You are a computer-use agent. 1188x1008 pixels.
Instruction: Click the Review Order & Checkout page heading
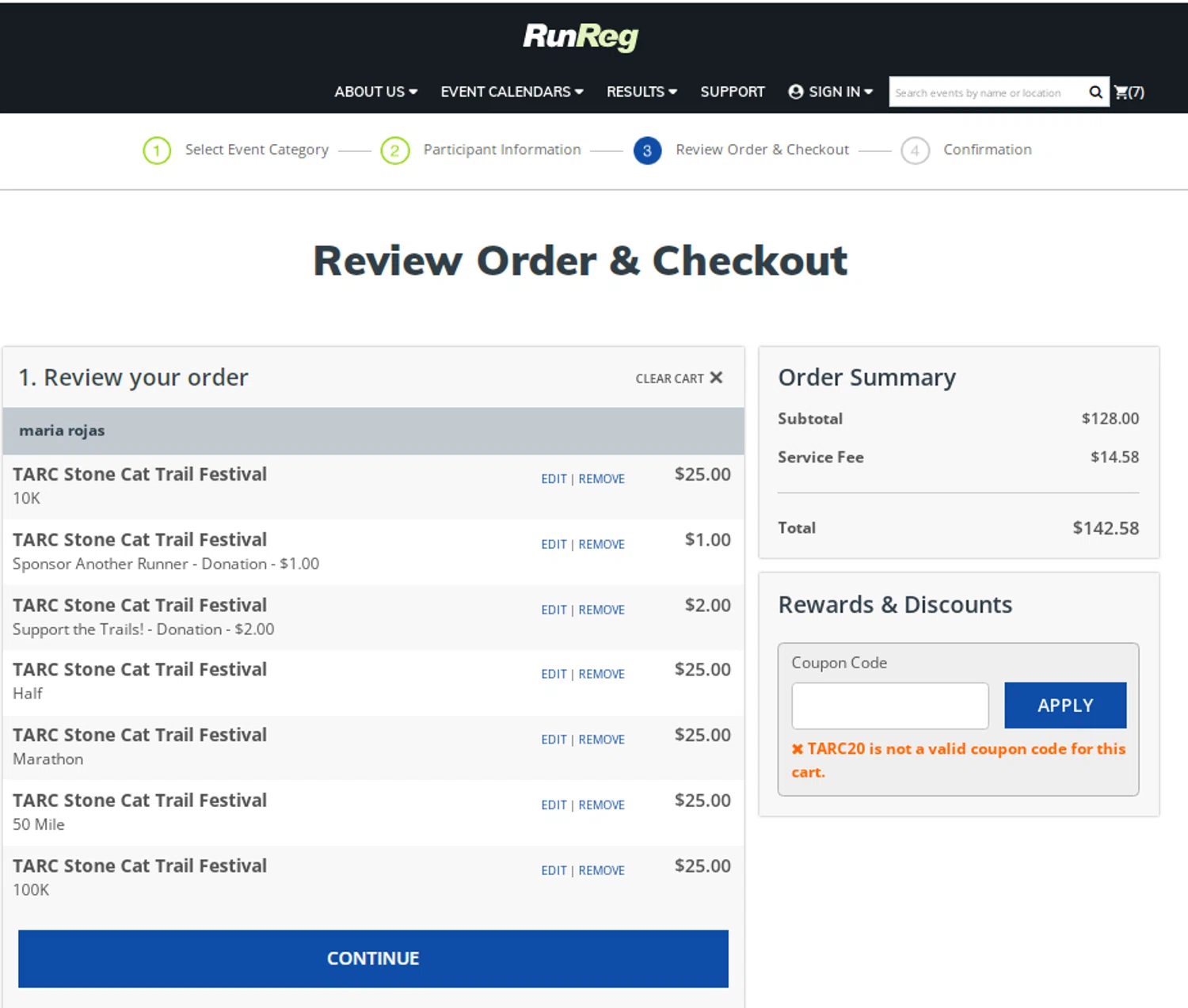[581, 261]
